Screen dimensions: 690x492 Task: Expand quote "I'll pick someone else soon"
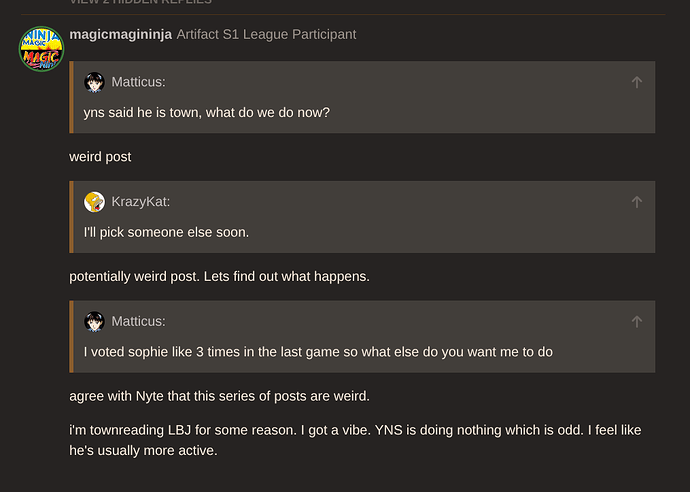[166, 232]
